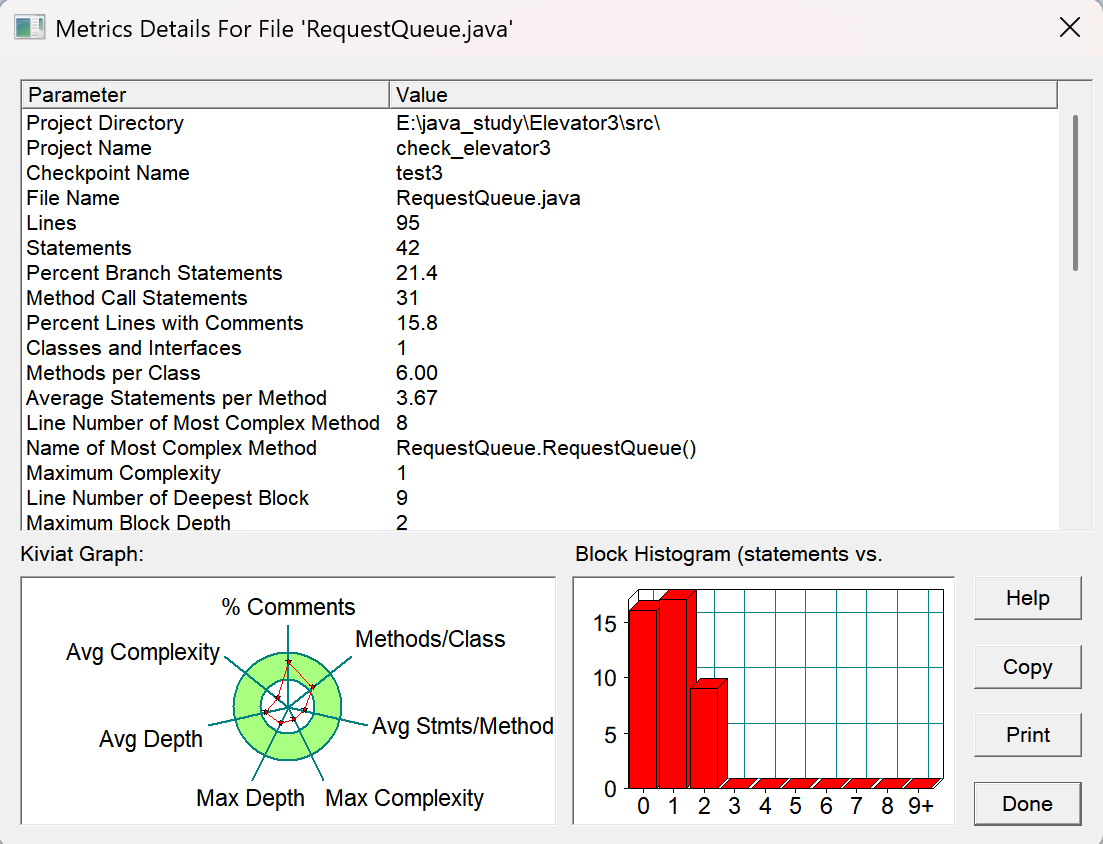The width and height of the screenshot is (1103, 844).
Task: Click the Max Depth Kiviat label
Action: [250, 798]
